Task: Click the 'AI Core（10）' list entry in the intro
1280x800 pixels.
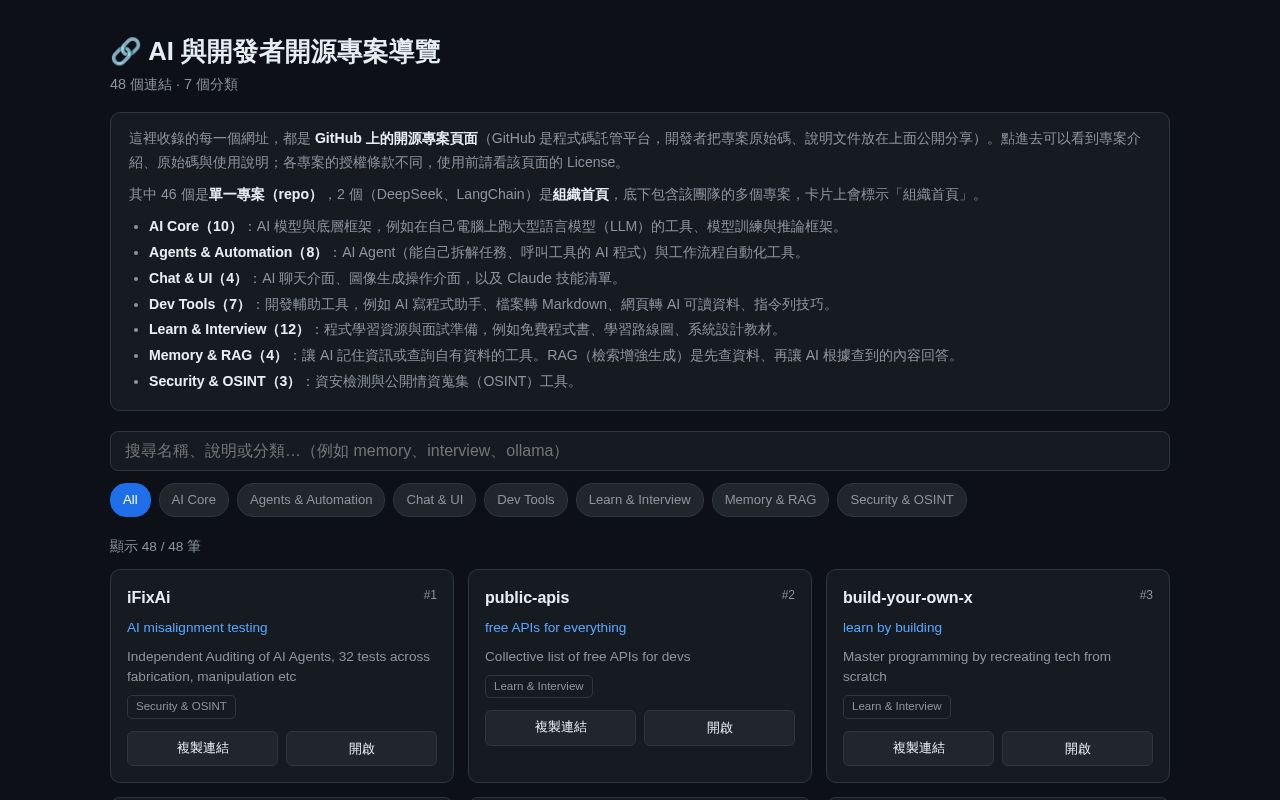Action: click(196, 226)
